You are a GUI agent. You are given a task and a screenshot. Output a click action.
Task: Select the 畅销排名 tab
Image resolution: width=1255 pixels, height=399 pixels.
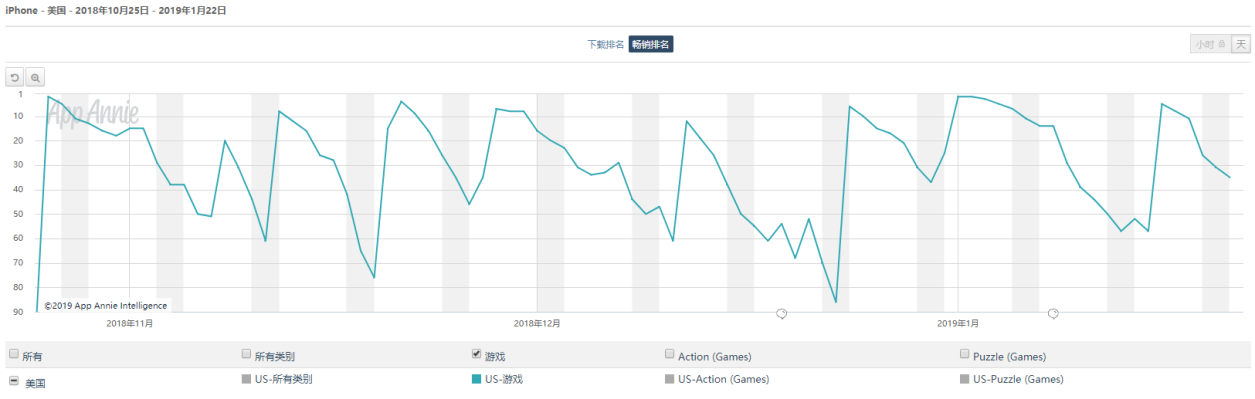click(x=651, y=44)
